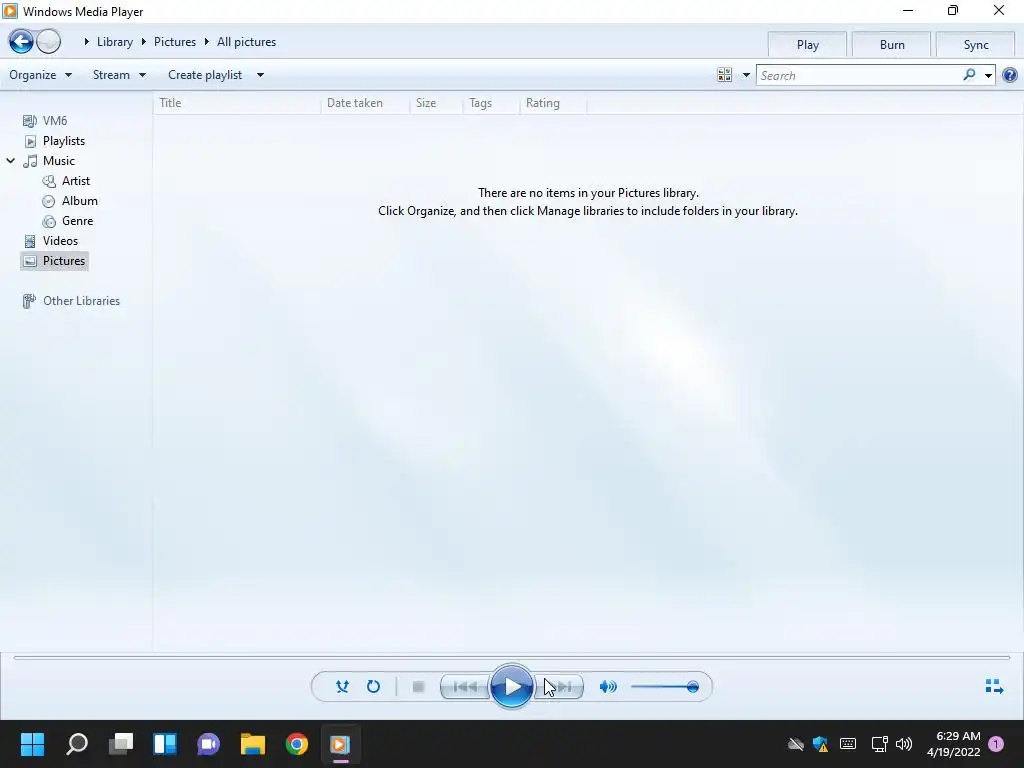Image resolution: width=1024 pixels, height=768 pixels.
Task: Sort by the Title column header
Action: click(x=237, y=103)
